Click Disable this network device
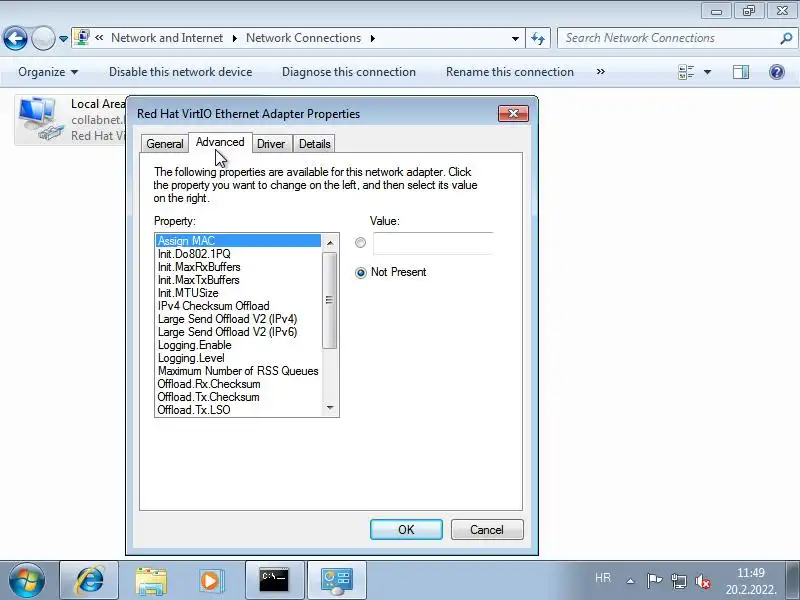 click(x=181, y=72)
